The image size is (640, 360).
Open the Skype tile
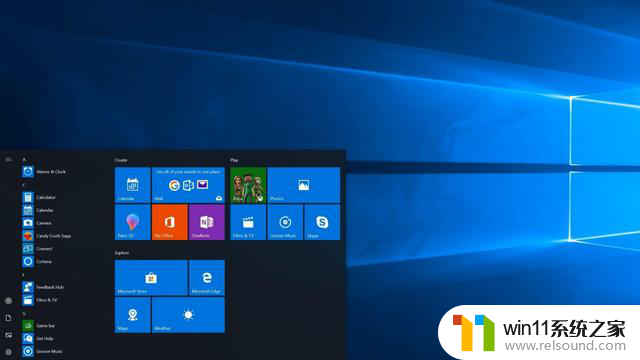[322, 222]
